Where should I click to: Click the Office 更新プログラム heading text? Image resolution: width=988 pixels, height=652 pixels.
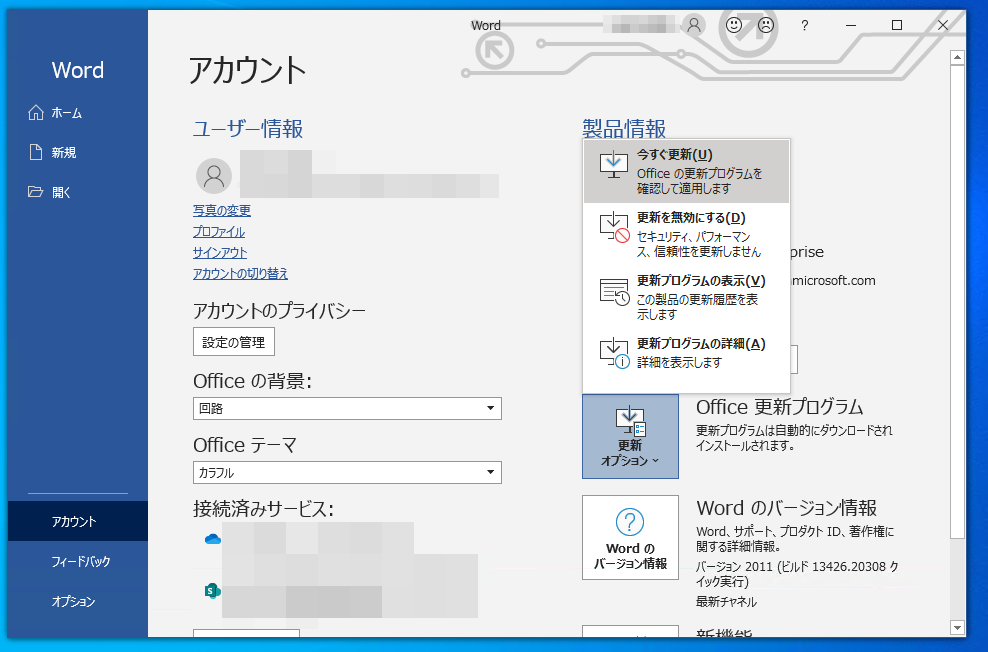(779, 407)
